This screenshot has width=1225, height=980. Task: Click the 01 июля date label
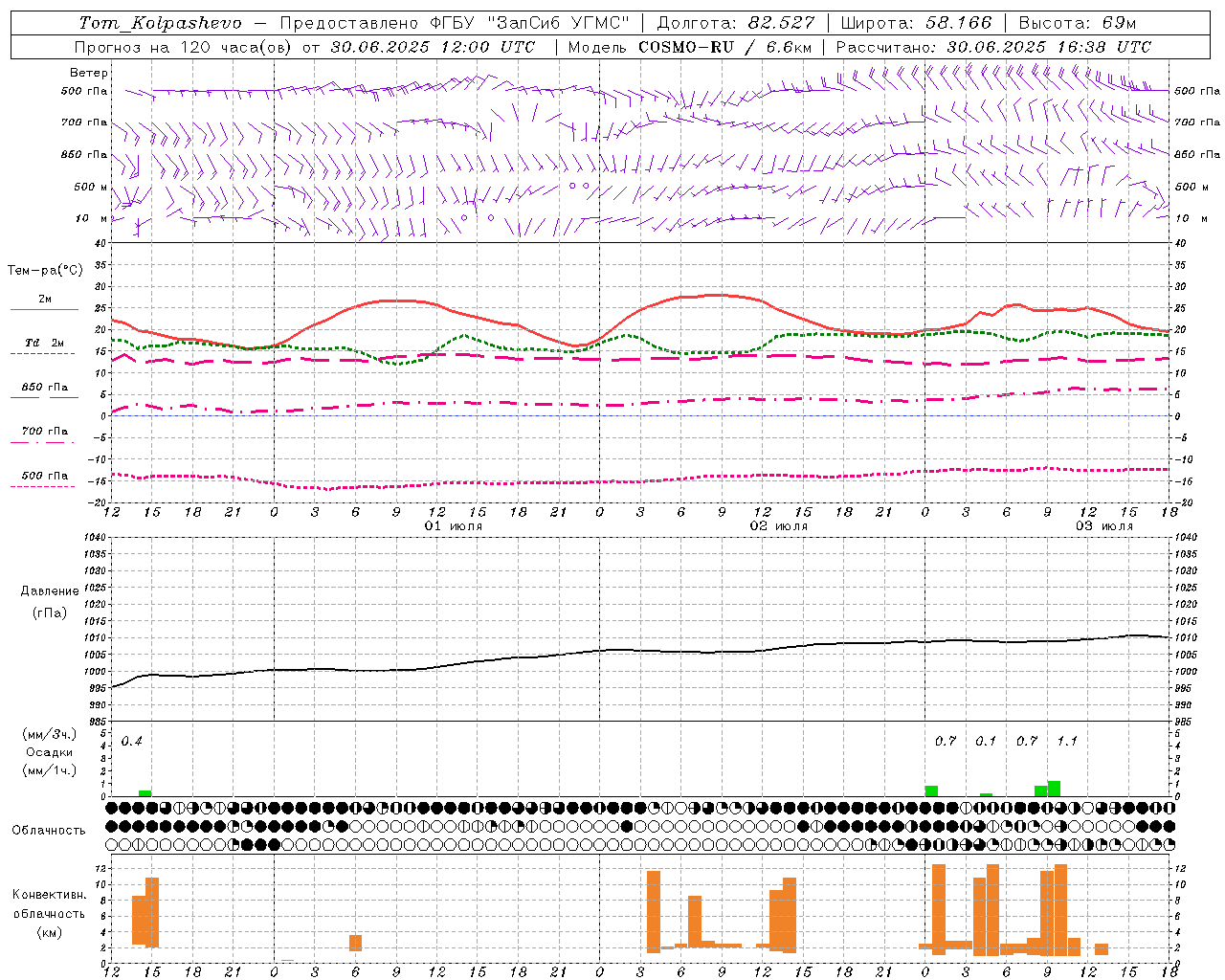point(453,526)
